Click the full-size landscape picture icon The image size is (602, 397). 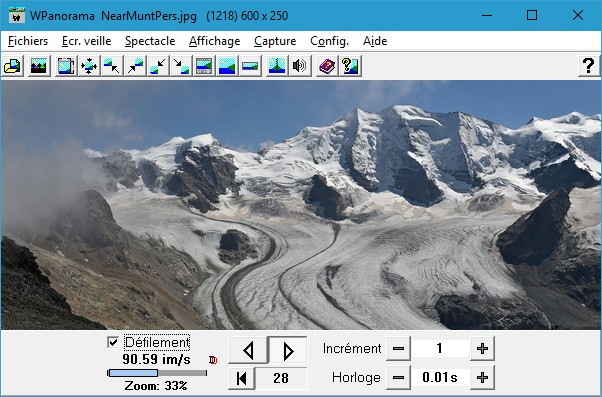click(x=227, y=66)
